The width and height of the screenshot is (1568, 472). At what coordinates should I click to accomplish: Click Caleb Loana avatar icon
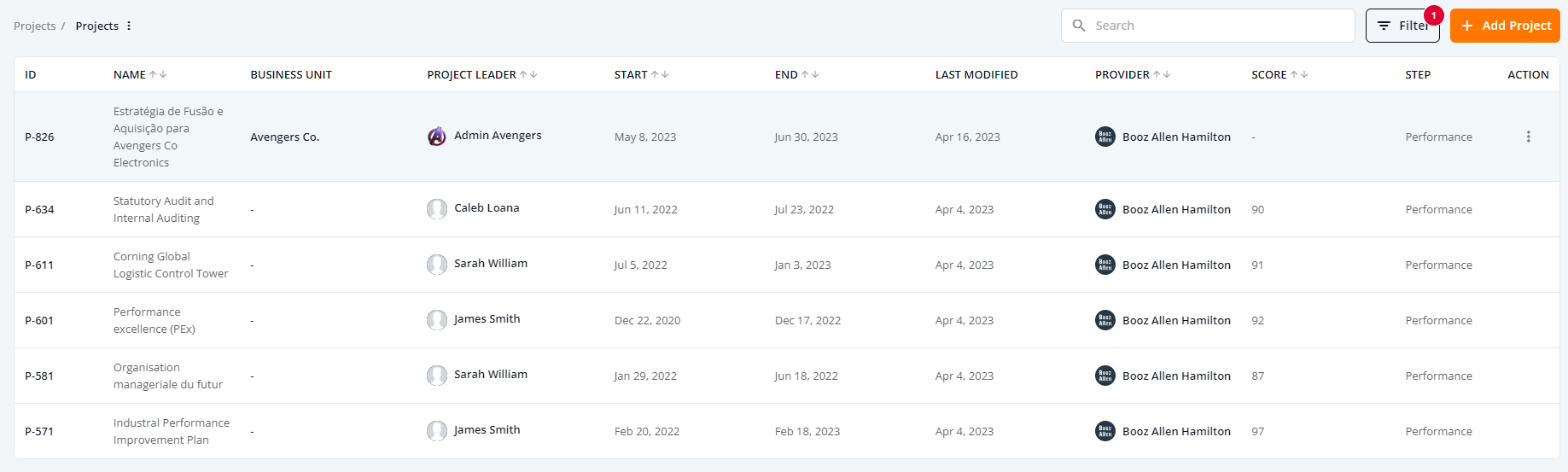[437, 209]
